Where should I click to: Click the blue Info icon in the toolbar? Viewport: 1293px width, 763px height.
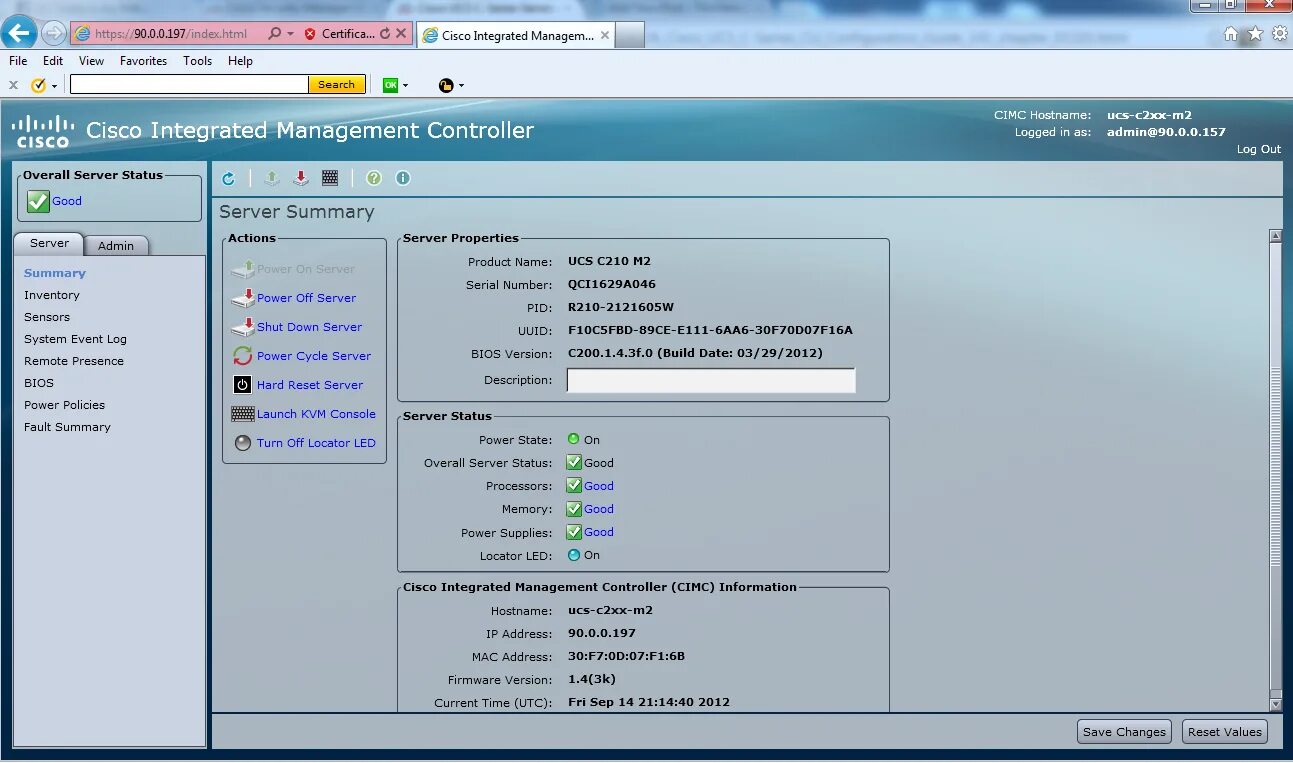click(x=403, y=178)
